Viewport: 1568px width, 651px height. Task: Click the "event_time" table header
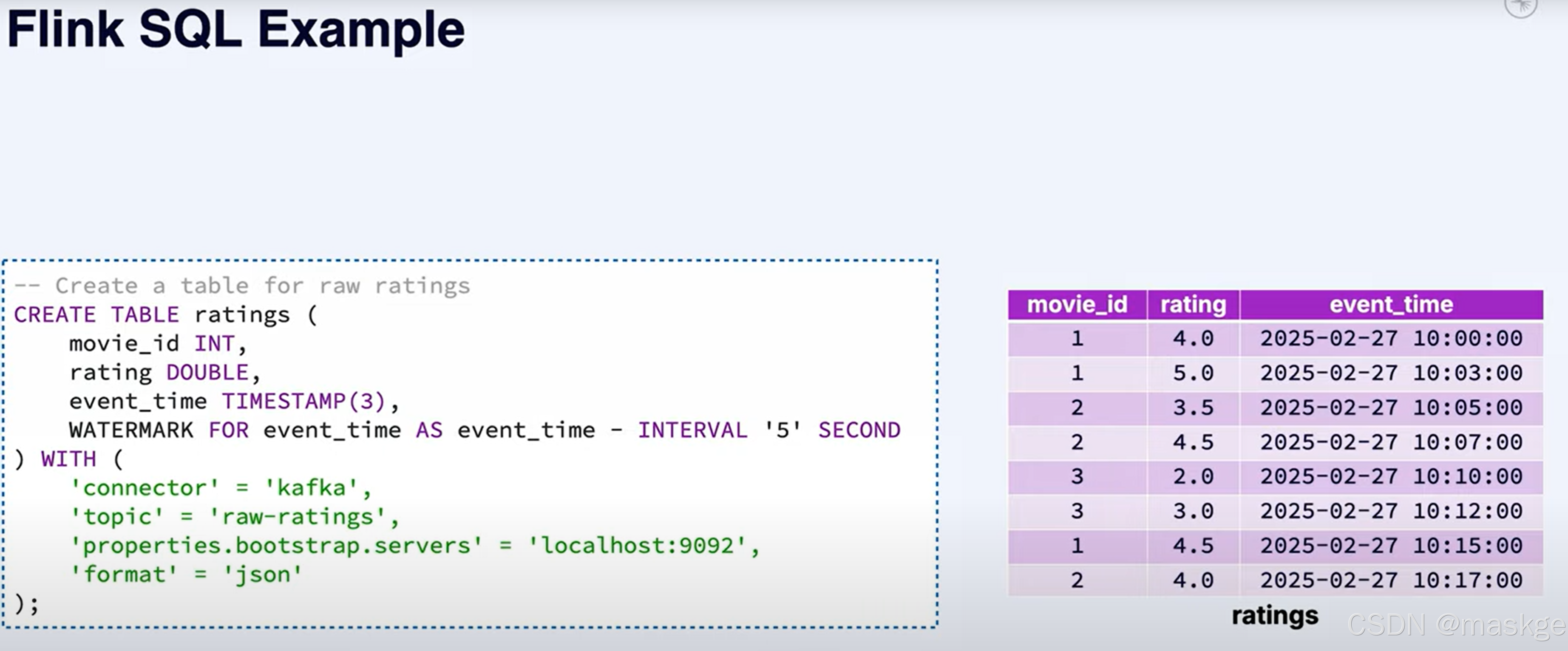[1392, 304]
